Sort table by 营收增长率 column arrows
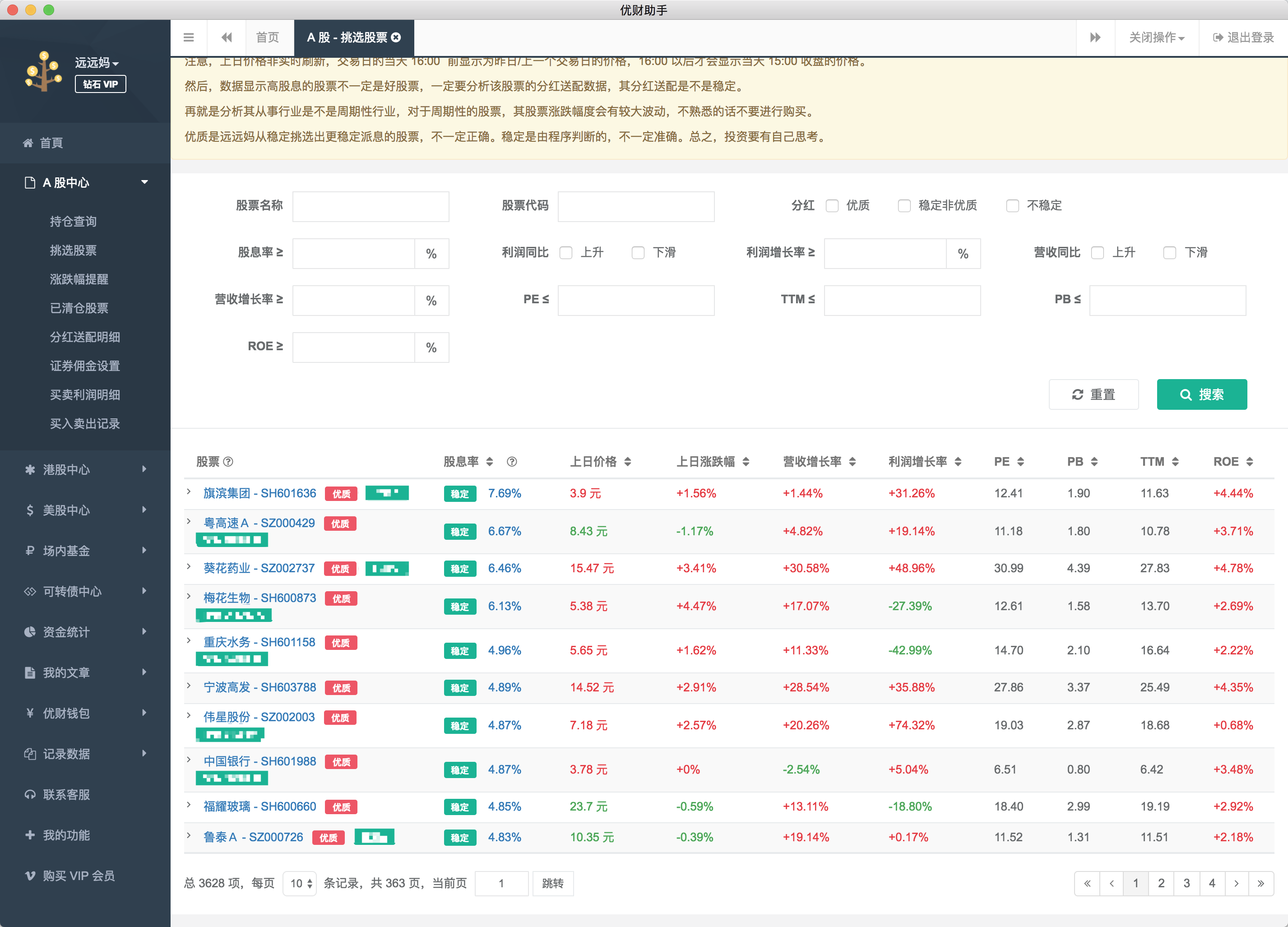The image size is (1288, 927). click(852, 462)
